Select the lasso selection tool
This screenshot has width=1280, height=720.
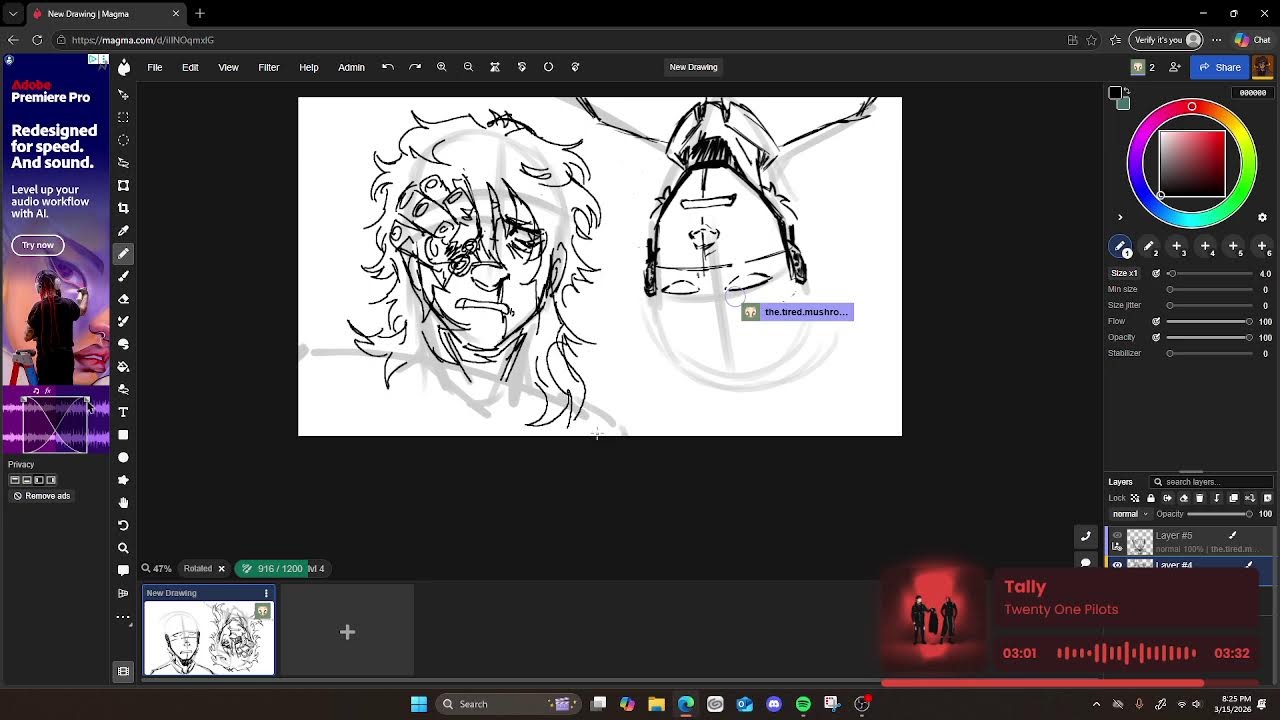[x=123, y=162]
